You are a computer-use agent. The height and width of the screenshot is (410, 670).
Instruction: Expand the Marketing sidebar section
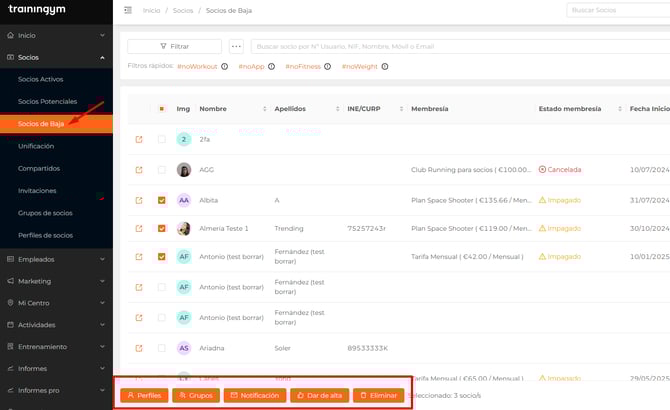[56, 281]
